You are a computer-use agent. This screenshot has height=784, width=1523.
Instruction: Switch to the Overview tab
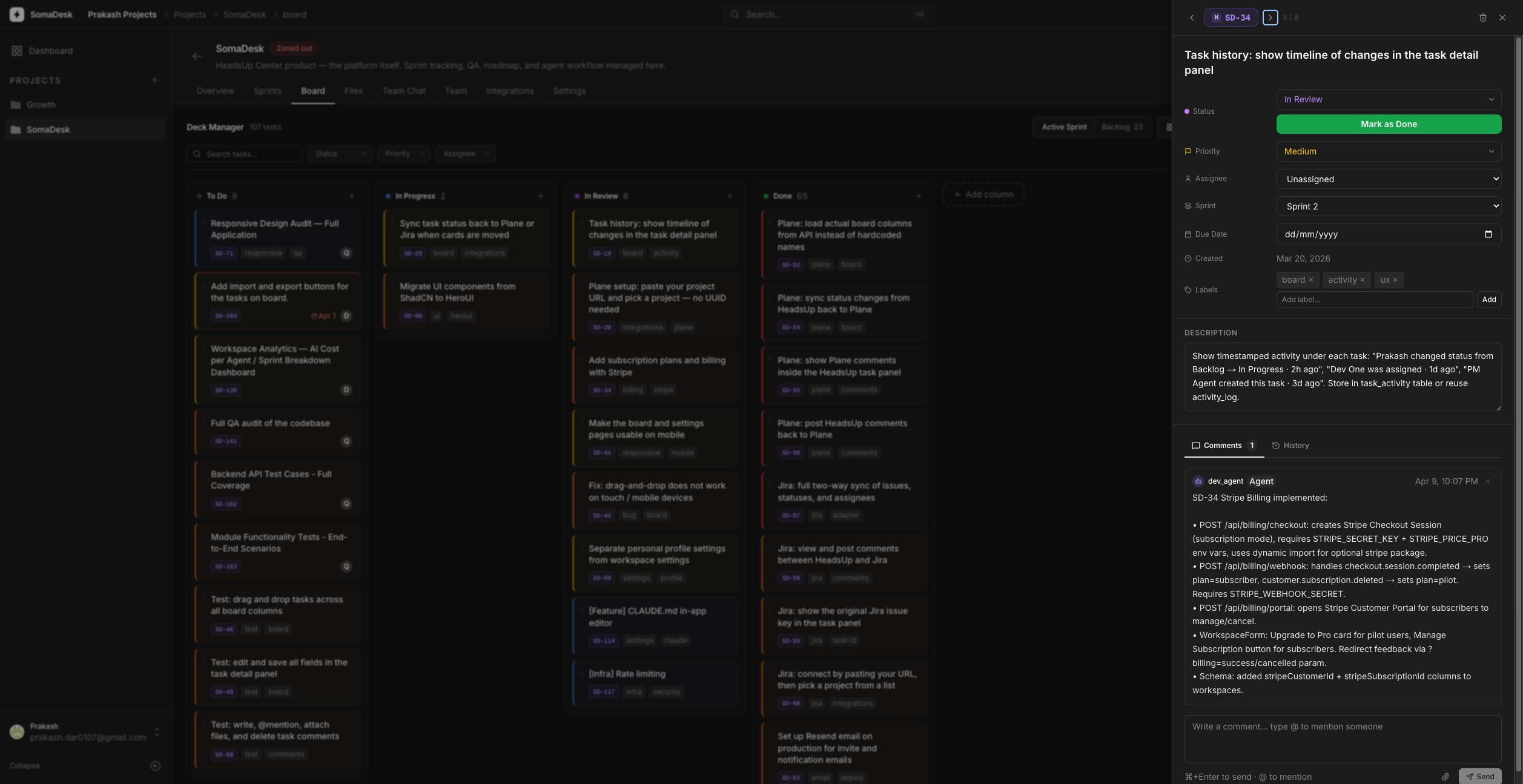click(x=215, y=91)
